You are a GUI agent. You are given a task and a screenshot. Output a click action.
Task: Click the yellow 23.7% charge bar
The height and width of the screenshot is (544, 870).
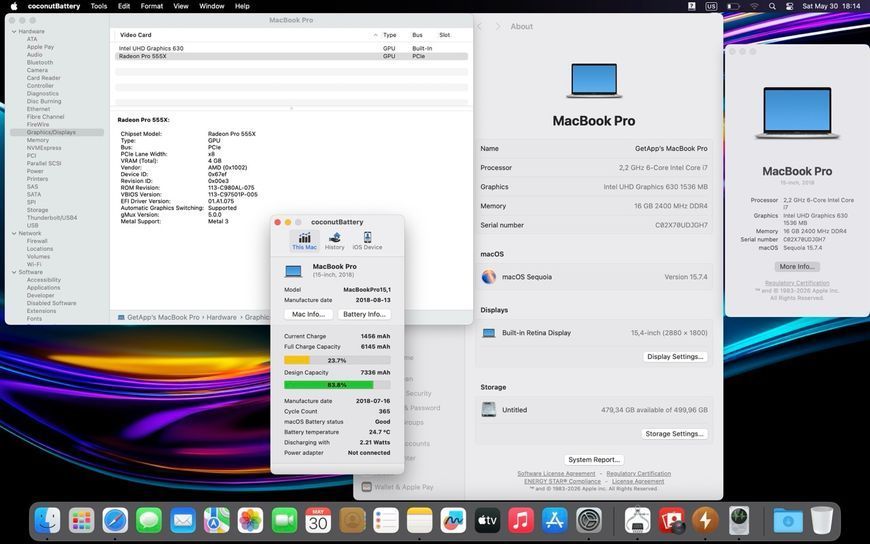click(x=337, y=360)
